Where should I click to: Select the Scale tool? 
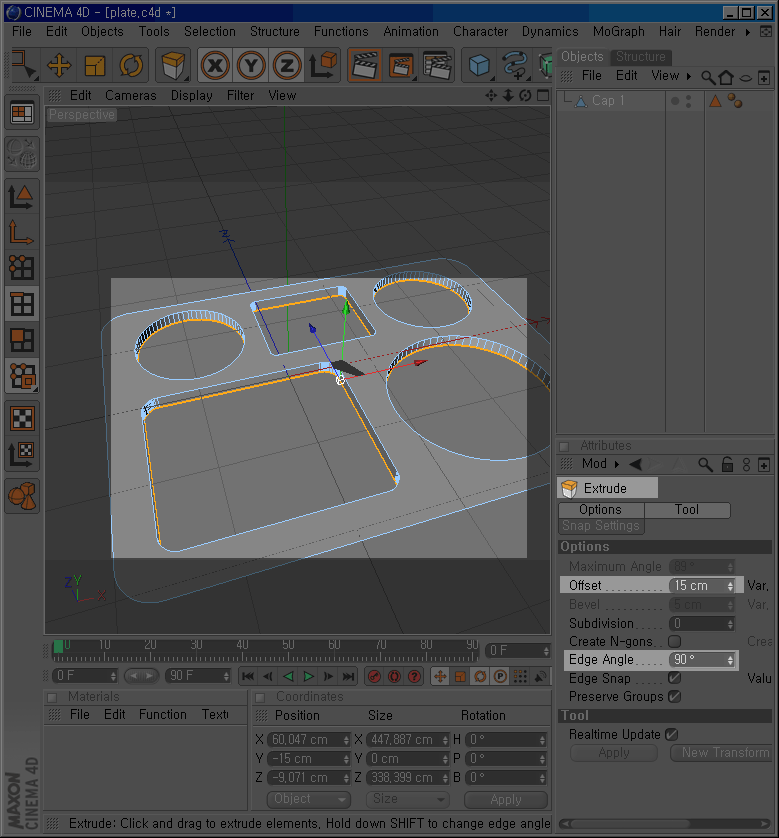(x=95, y=66)
